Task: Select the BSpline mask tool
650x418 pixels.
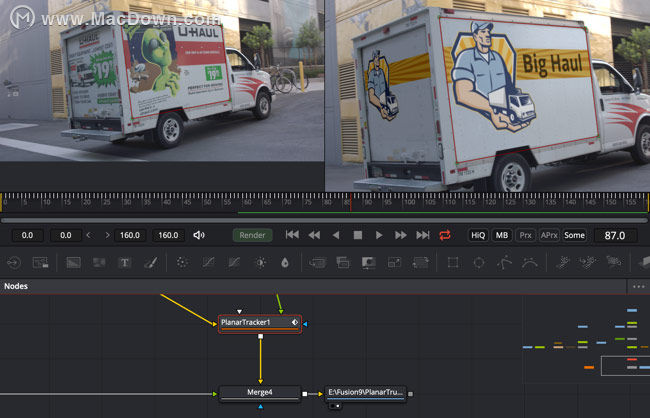Action: (530, 262)
